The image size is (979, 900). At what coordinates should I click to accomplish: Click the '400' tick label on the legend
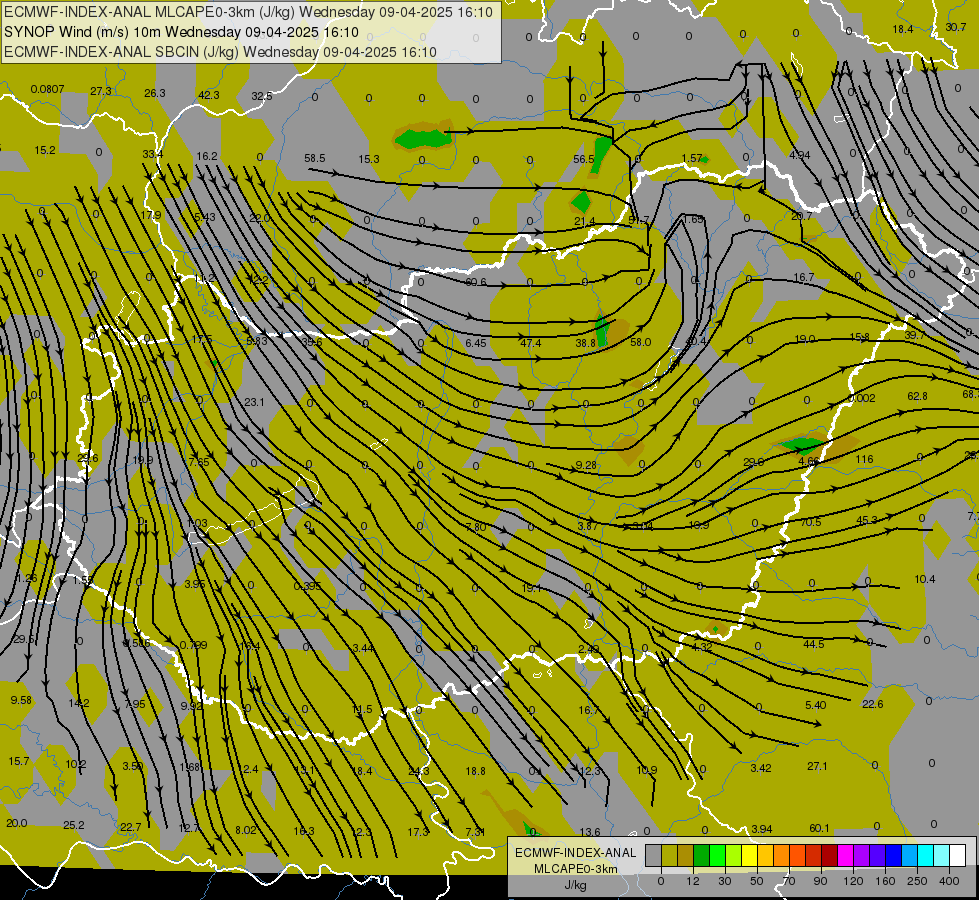pyautogui.click(x=949, y=881)
